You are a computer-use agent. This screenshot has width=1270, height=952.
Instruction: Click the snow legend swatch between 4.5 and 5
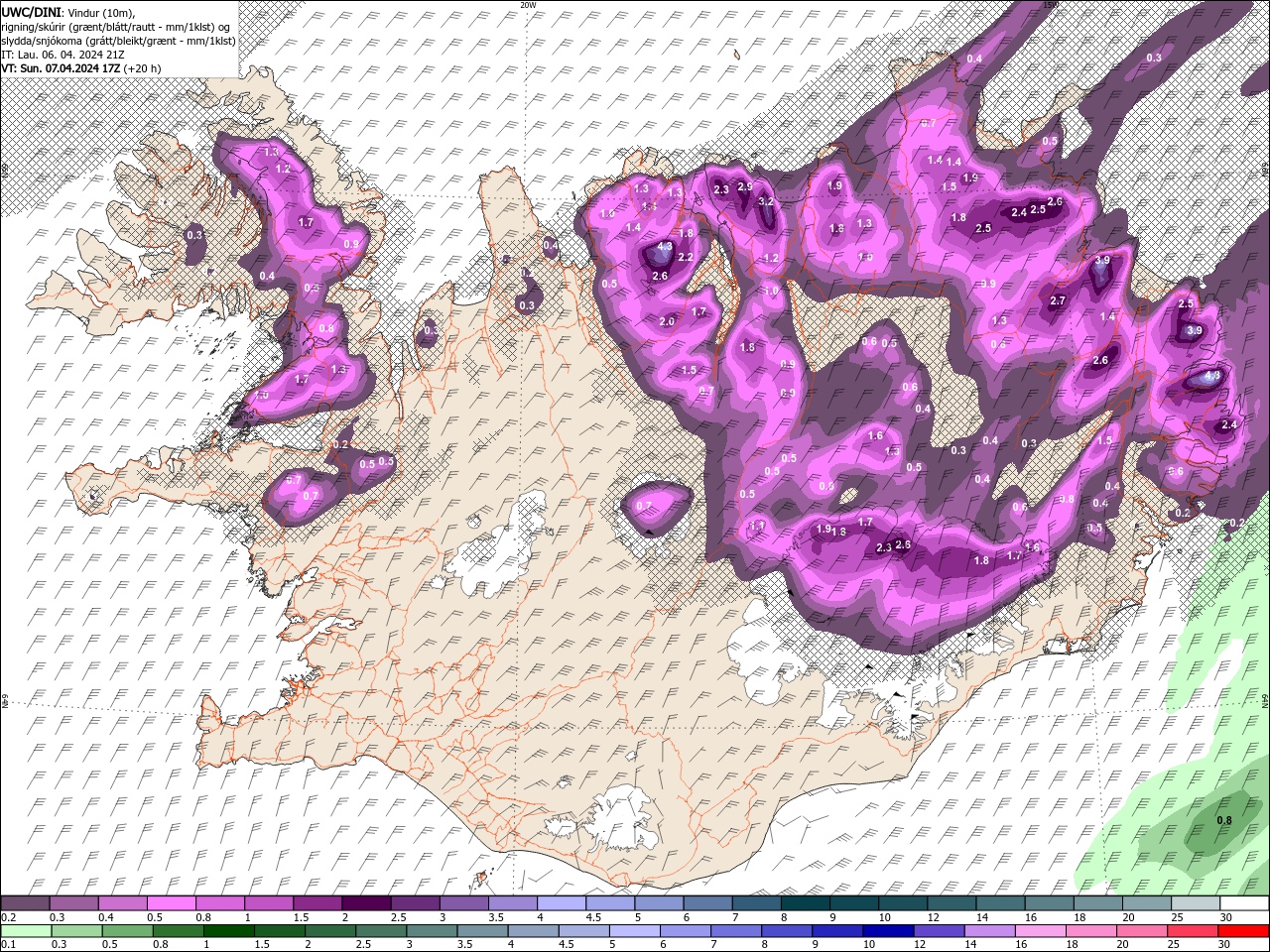610,903
